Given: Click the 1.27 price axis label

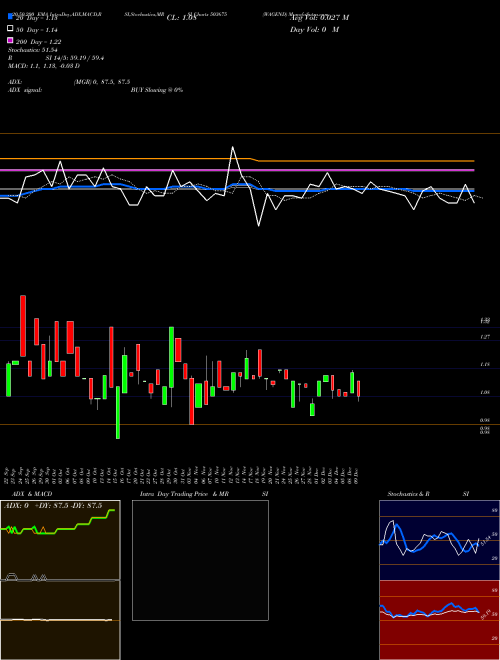Looking at the screenshot, I should coord(485,337).
